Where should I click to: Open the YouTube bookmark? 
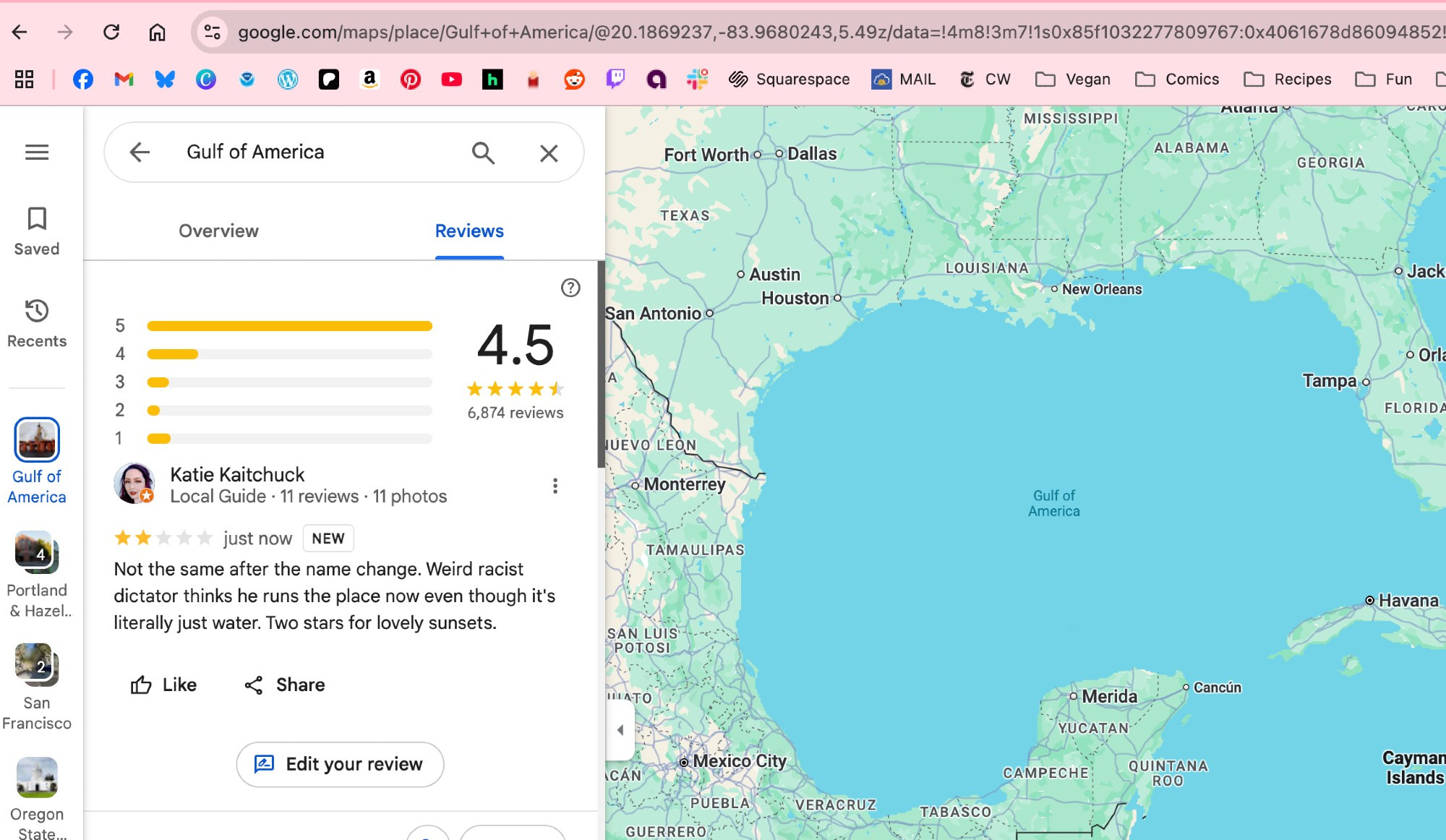pyautogui.click(x=452, y=80)
